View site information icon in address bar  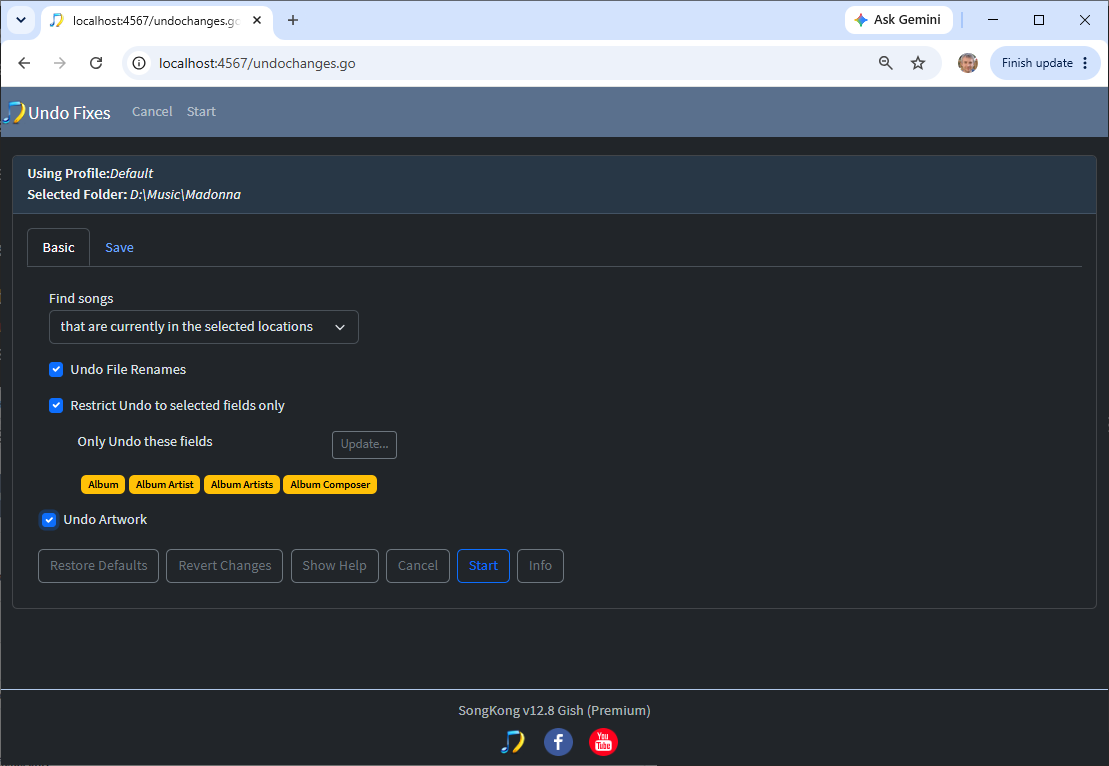[139, 63]
